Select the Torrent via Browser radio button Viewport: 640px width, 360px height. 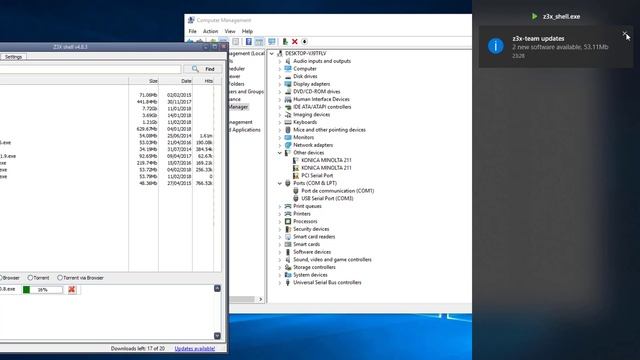pos(60,278)
